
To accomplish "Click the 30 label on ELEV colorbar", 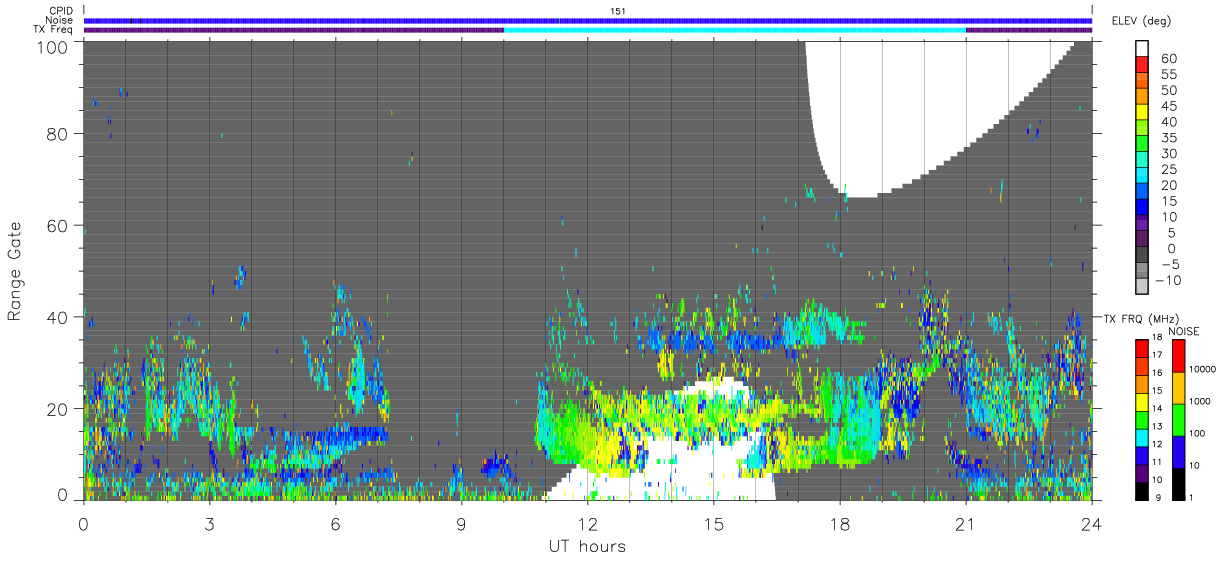I will pyautogui.click(x=1169, y=153).
